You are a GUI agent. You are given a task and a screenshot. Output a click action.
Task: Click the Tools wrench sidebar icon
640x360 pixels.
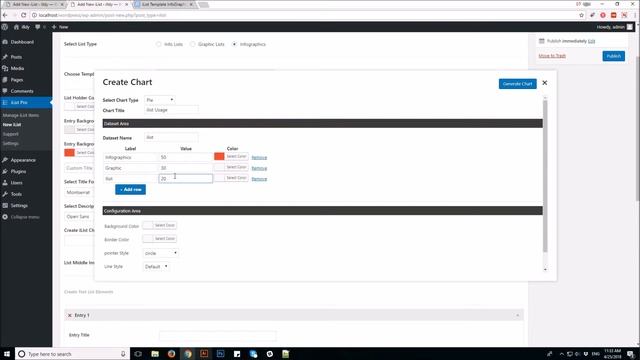click(x=5, y=194)
